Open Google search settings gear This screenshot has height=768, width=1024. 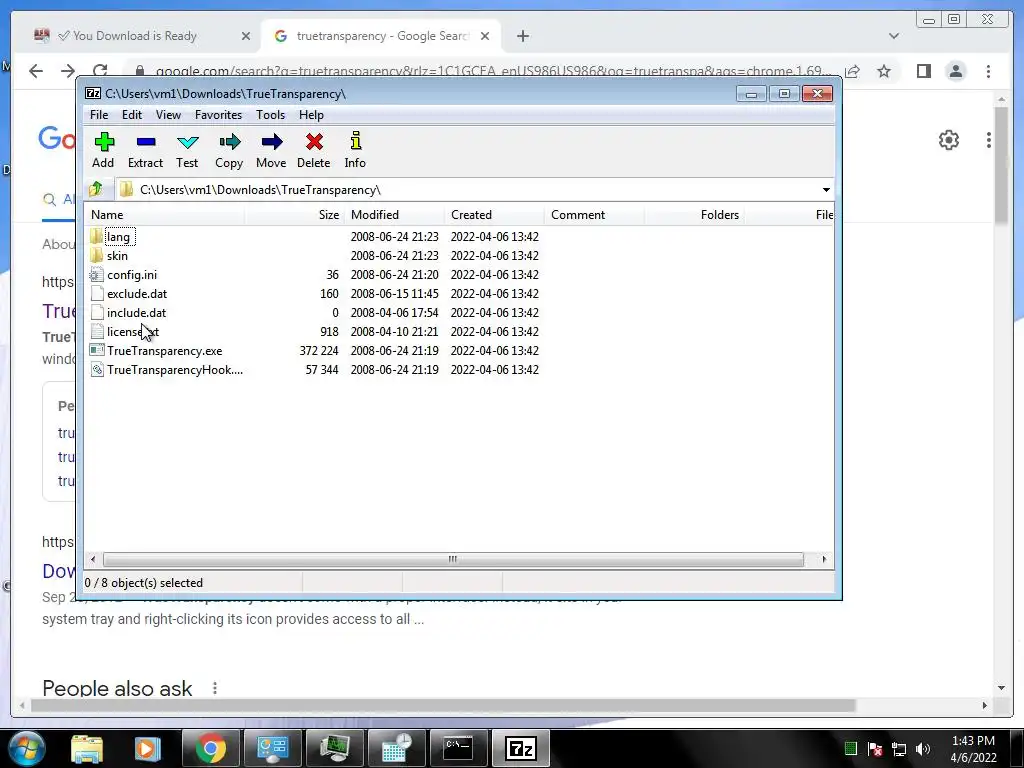(949, 140)
